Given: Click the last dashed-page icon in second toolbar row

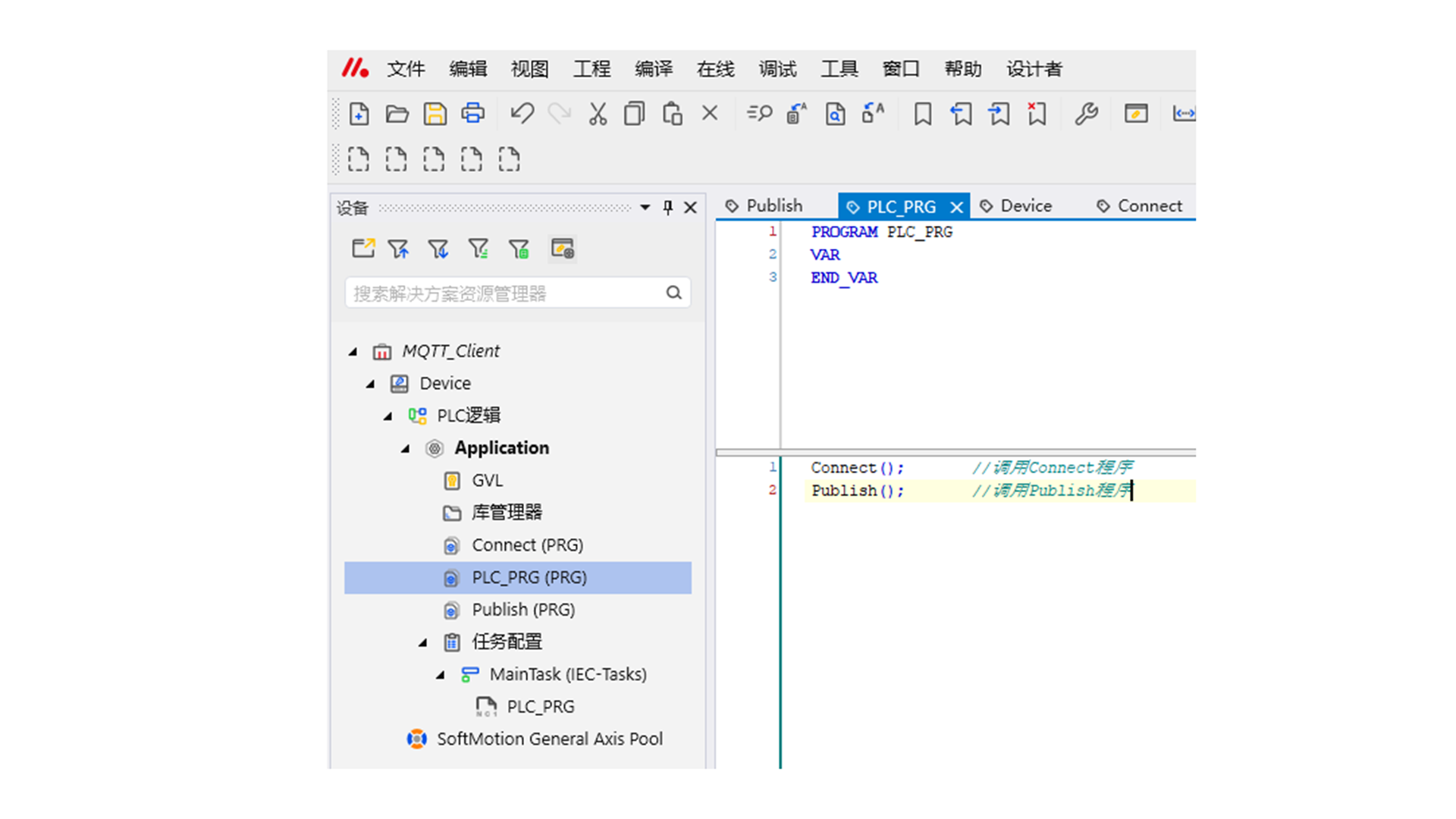Looking at the screenshot, I should (x=509, y=159).
